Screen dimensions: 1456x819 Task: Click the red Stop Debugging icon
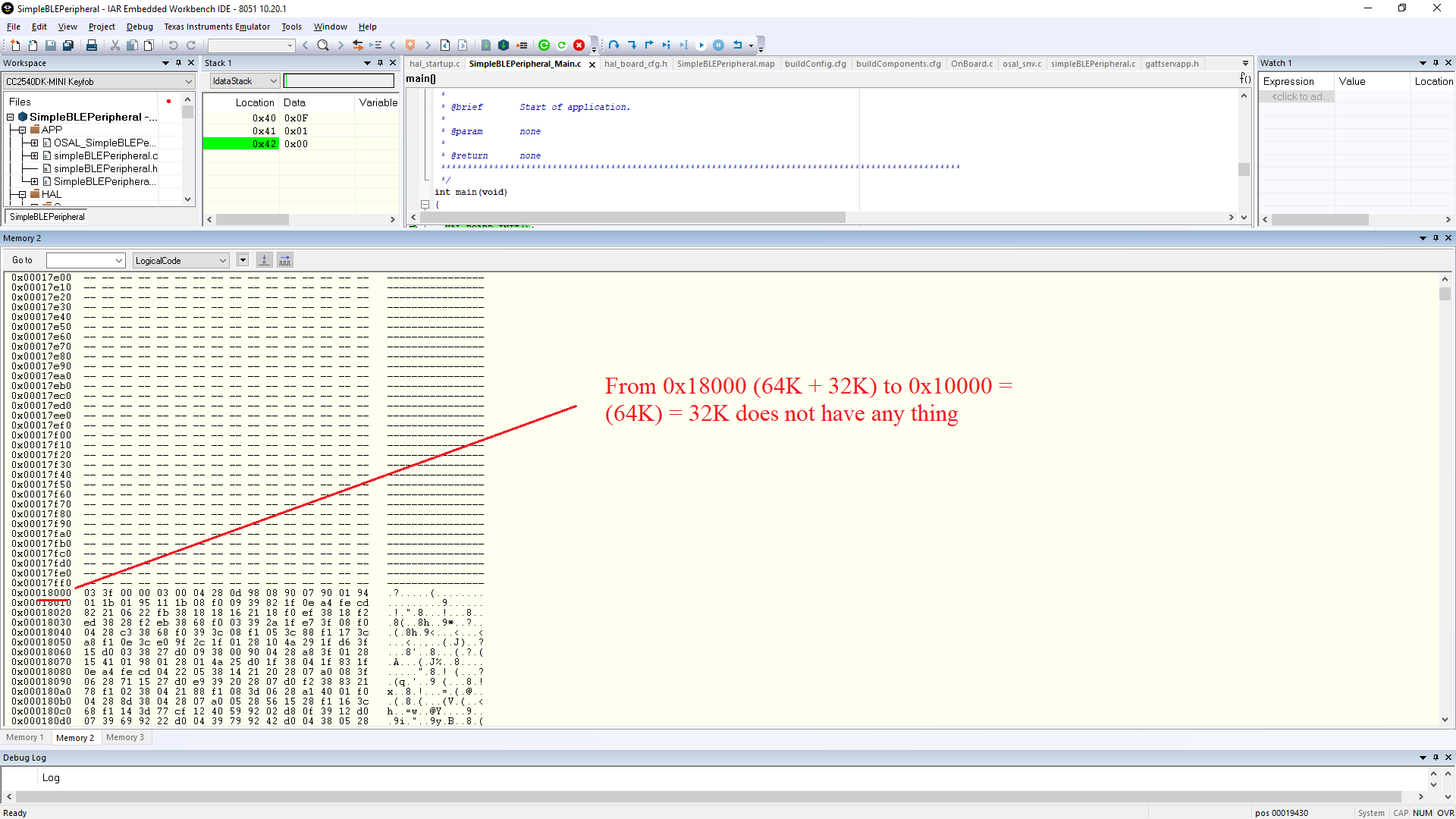click(579, 45)
